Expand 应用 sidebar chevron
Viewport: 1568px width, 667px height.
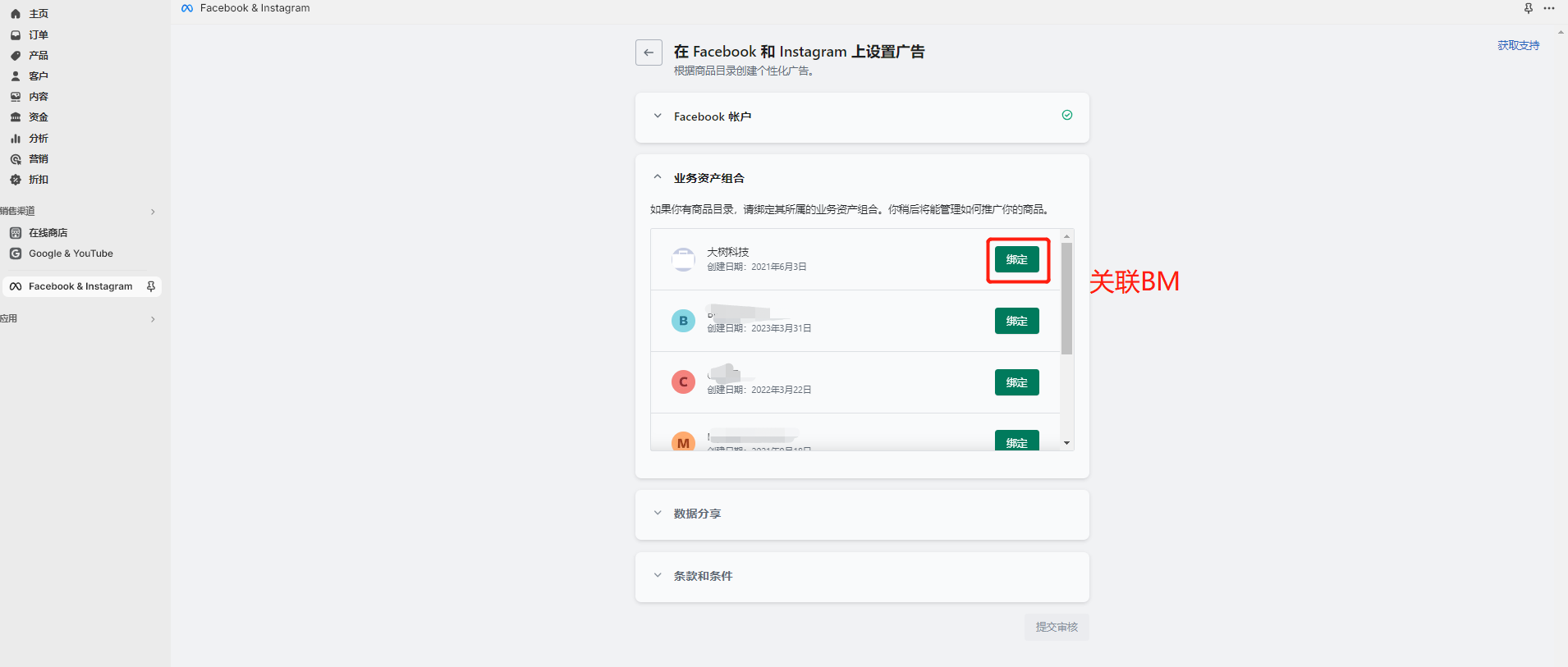coord(153,319)
